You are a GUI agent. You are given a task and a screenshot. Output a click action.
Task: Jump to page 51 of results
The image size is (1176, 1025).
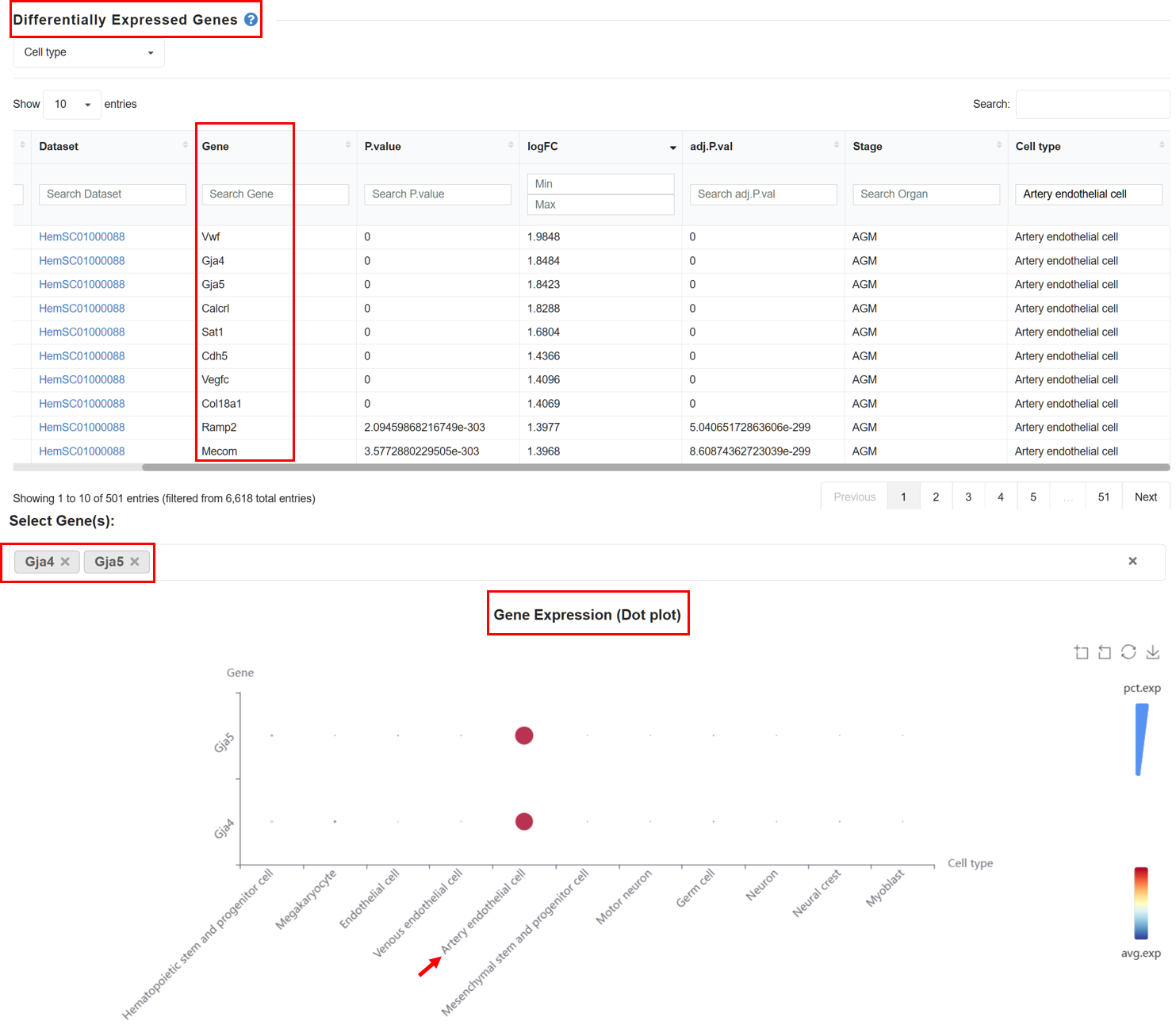tap(1104, 497)
